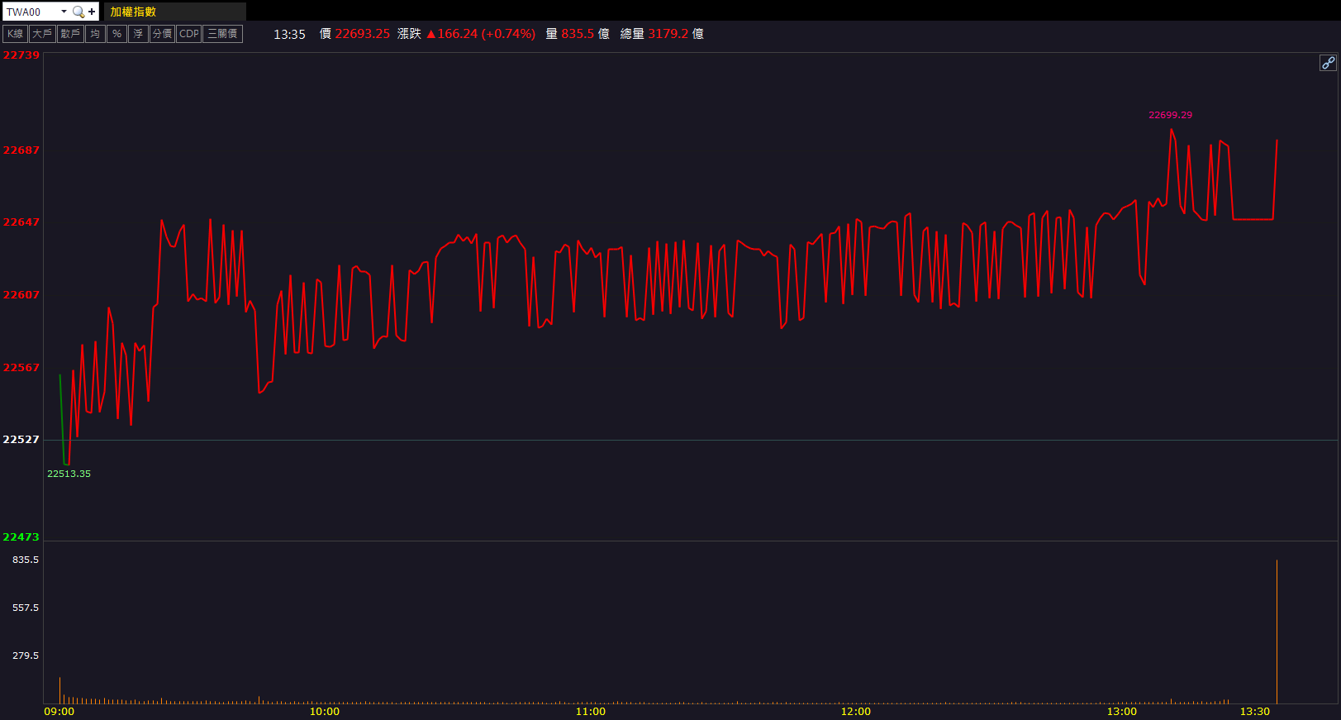Click the magnifier search icon beside TWA00
Viewport: 1341px width, 720px height.
point(78,12)
